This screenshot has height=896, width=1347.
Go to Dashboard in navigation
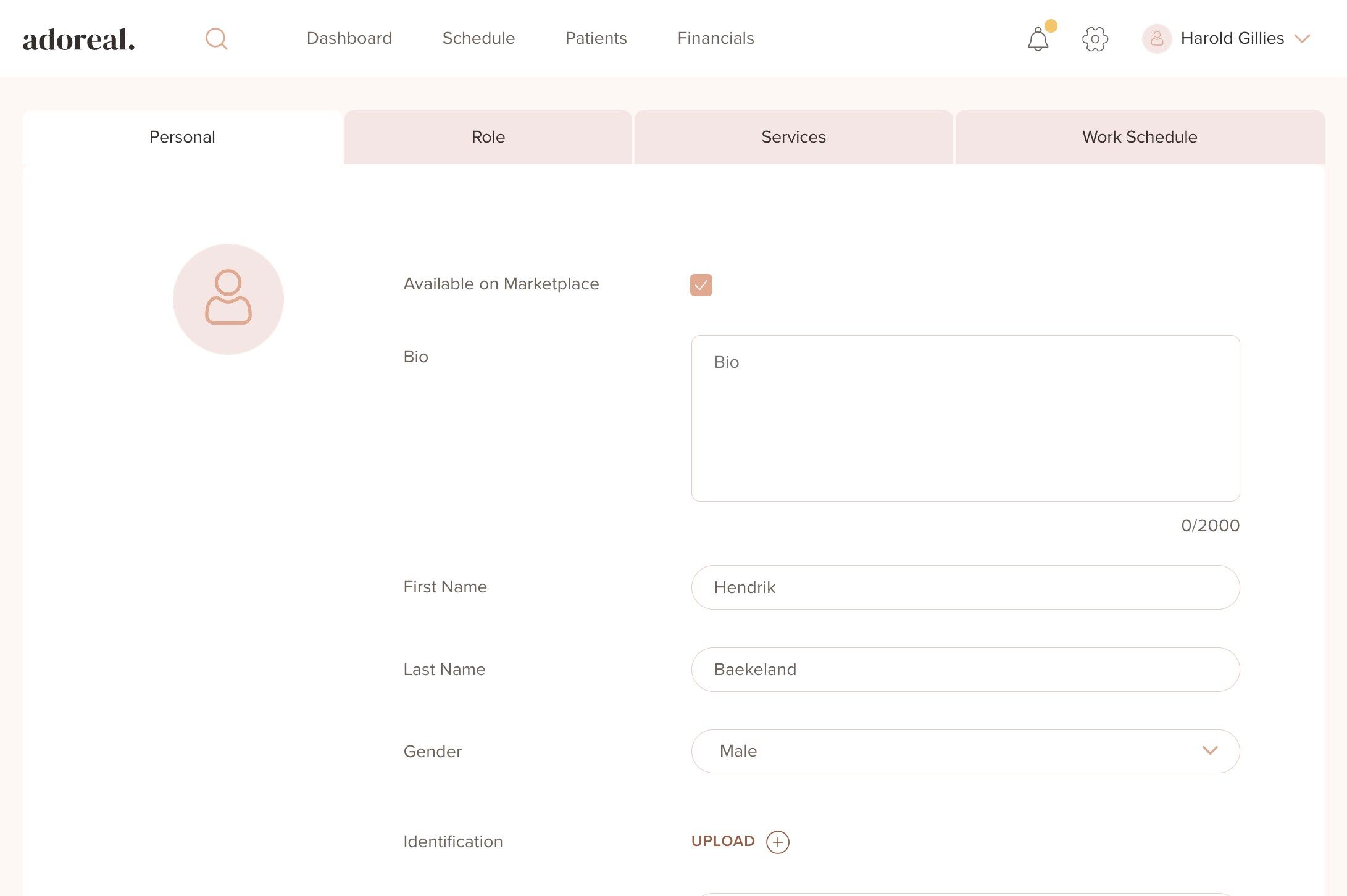pyautogui.click(x=349, y=38)
